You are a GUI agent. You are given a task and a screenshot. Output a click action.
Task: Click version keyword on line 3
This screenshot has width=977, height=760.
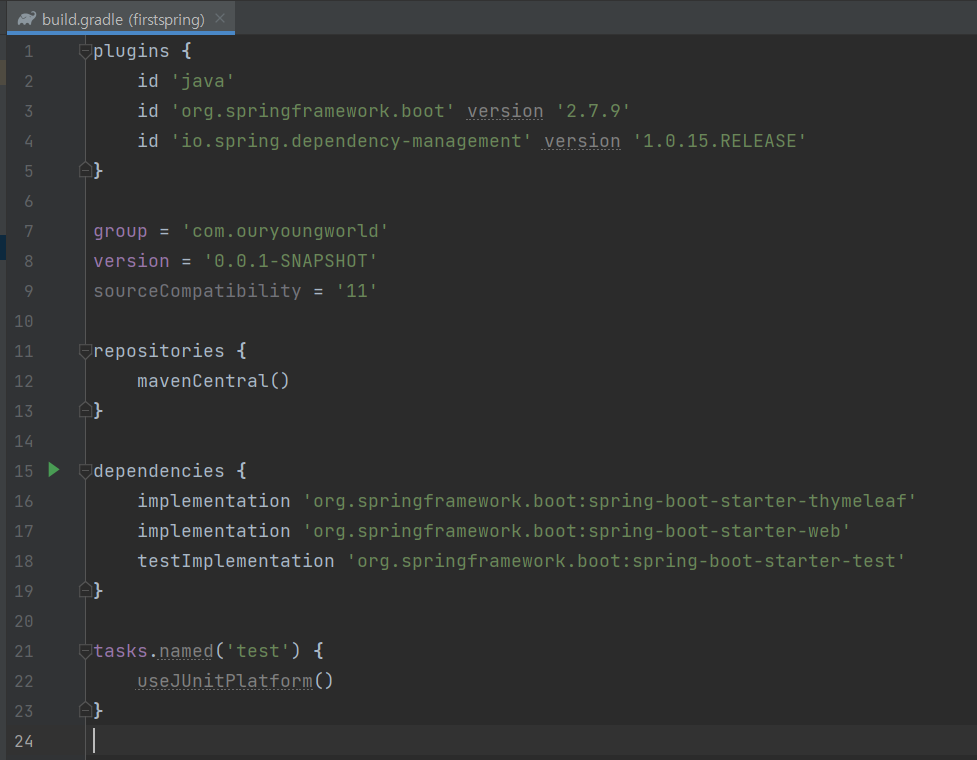pos(505,112)
